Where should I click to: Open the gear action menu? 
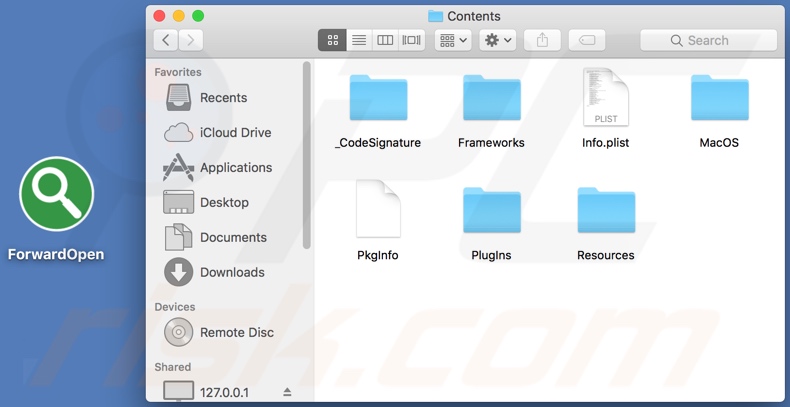(x=498, y=40)
